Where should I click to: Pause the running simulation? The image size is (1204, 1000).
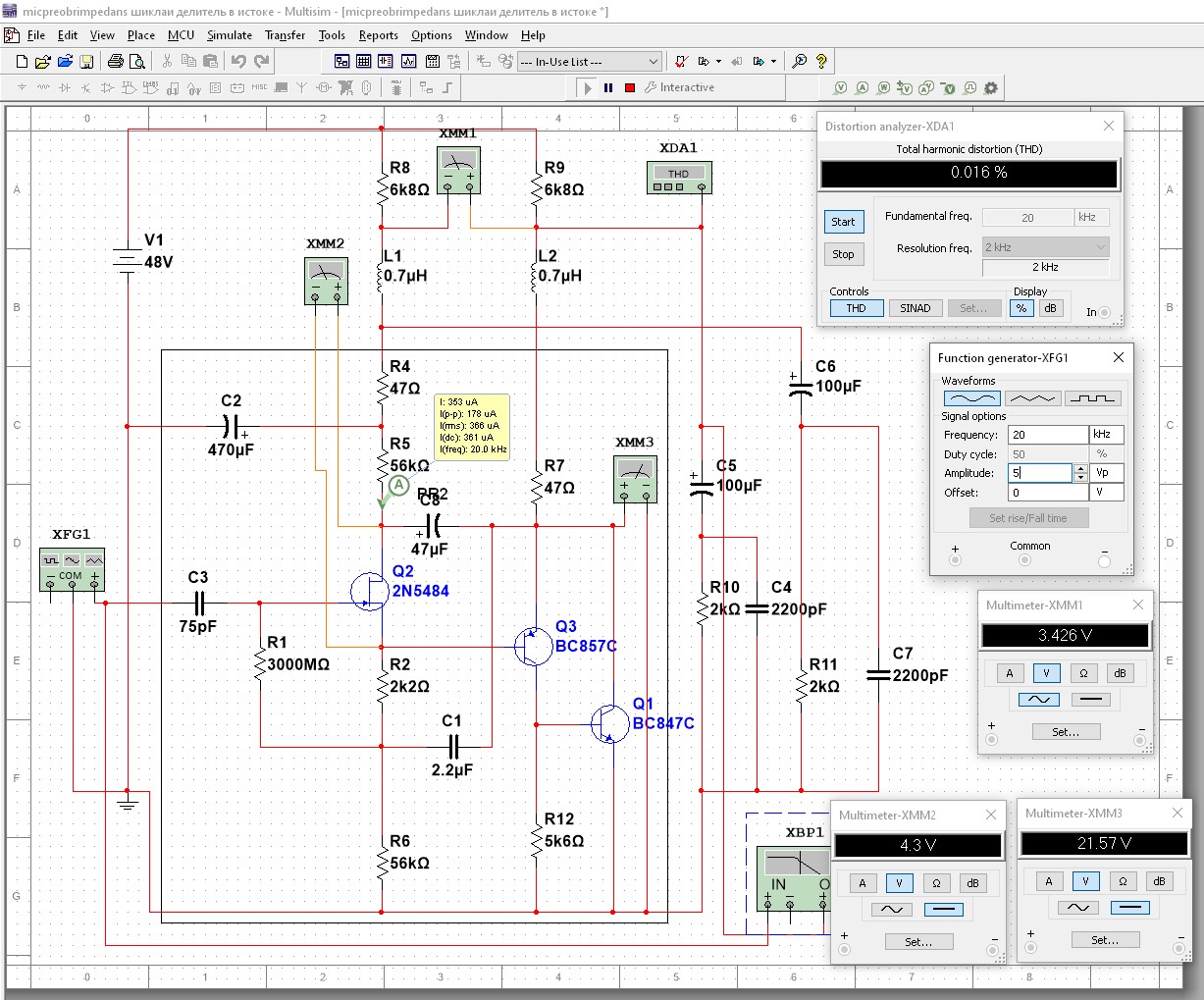(608, 87)
